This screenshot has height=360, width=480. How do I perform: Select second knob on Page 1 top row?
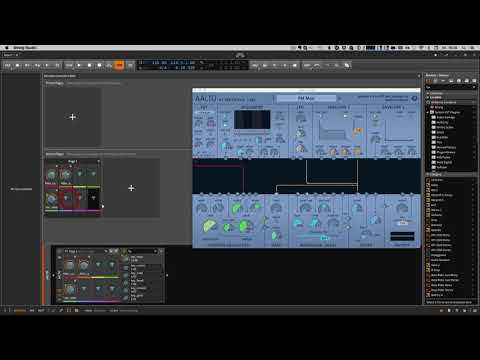pyautogui.click(x=66, y=174)
